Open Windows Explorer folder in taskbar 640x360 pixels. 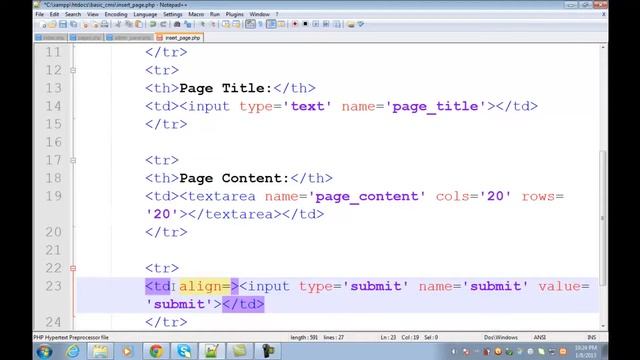[x=100, y=351]
